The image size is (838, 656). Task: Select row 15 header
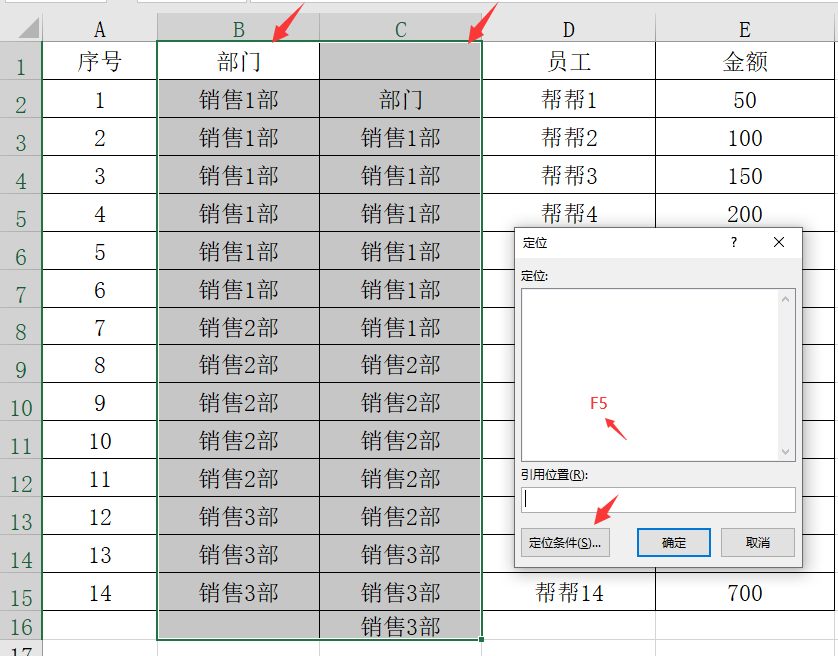coord(21,592)
